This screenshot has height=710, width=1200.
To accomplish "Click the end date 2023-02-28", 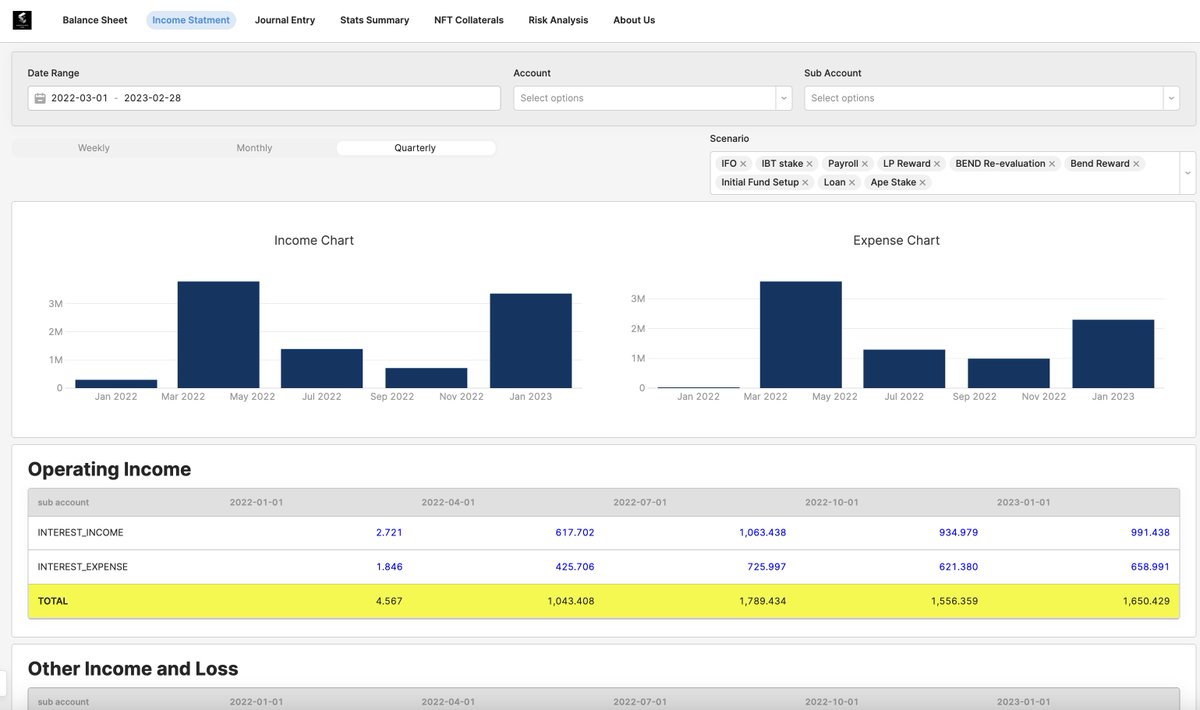I will [x=152, y=98].
